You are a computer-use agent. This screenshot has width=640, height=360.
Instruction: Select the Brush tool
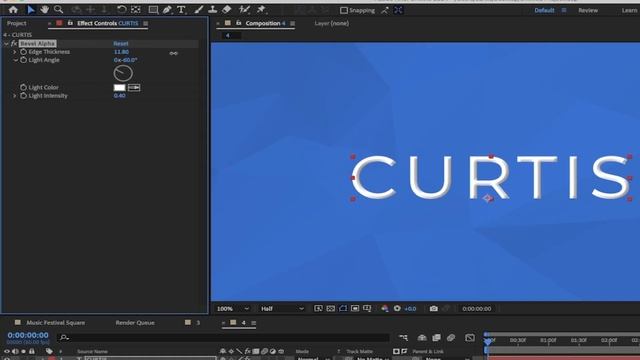(199, 10)
